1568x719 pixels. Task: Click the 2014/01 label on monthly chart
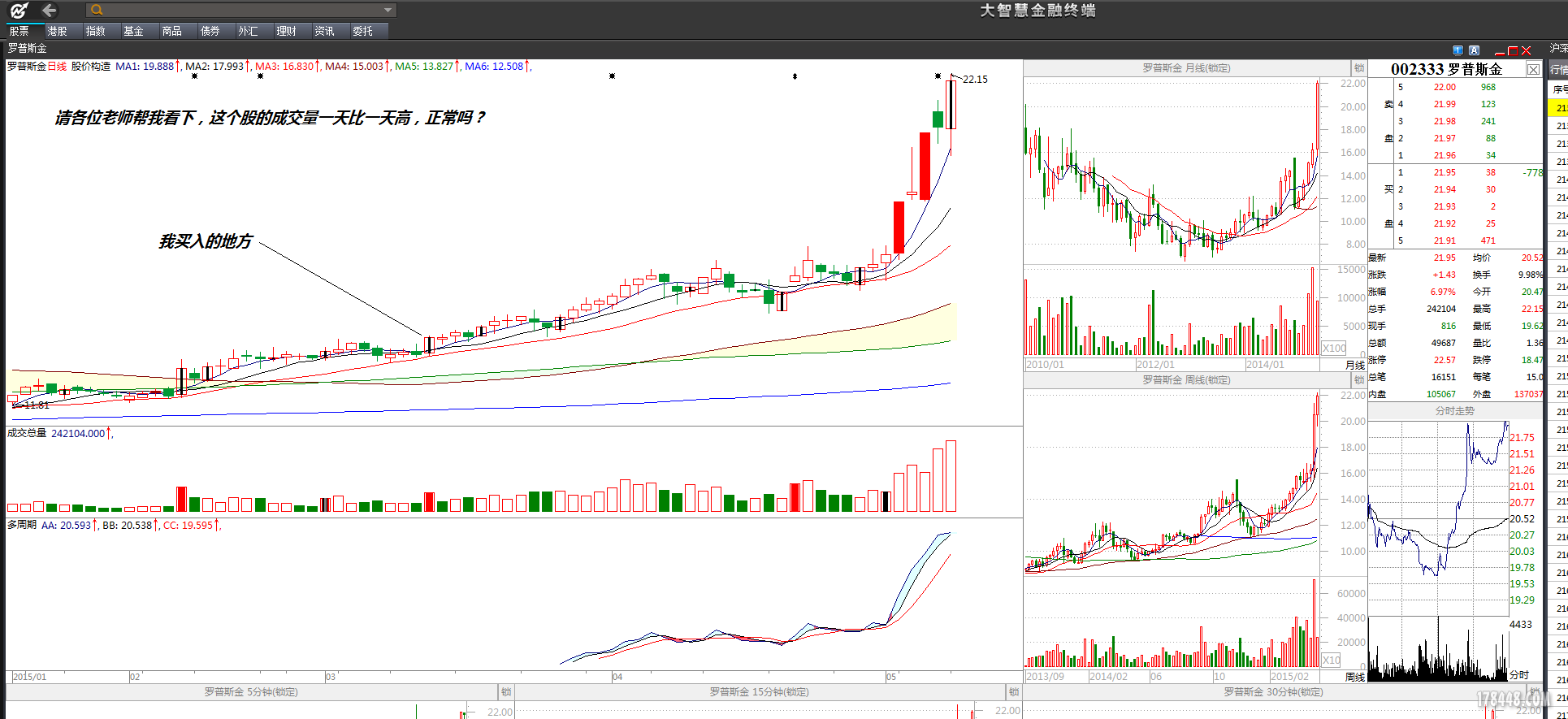point(1265,365)
